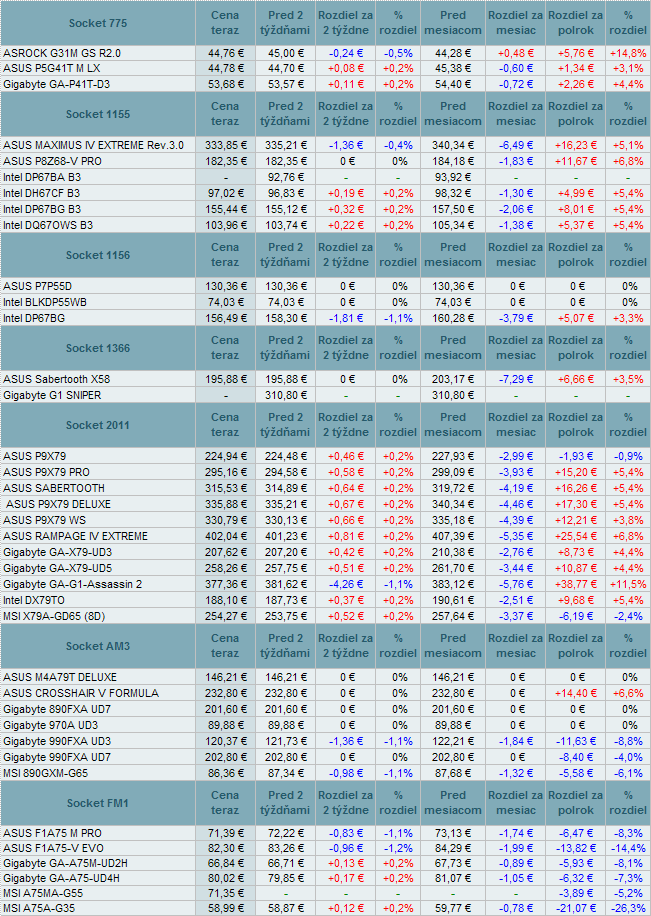Select the Gigabyte 890FXA UD7 product name
651x916 pixels.
(57, 709)
